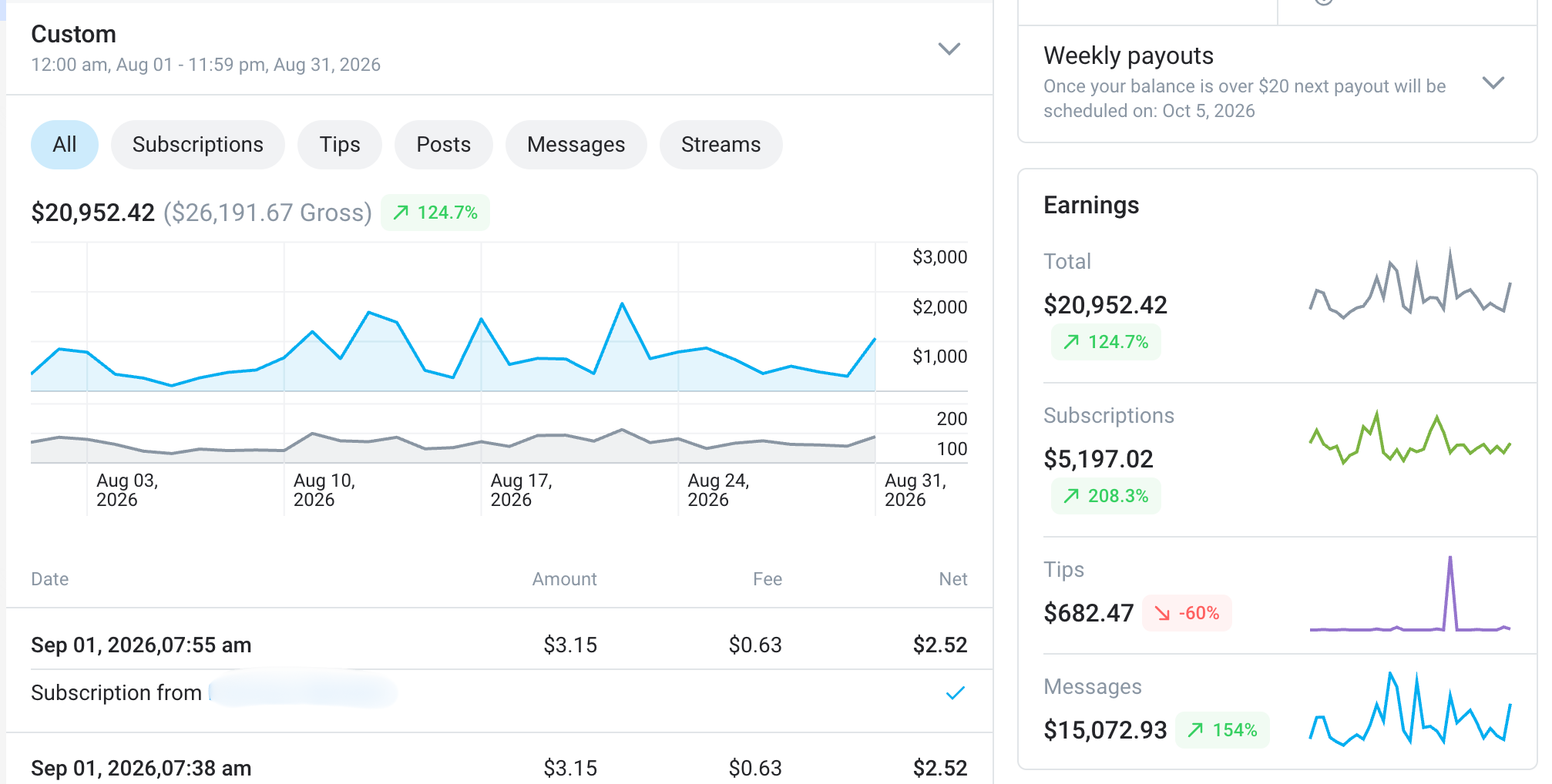Click the $20,952.42 net total above chart
The image size is (1552, 784).
pos(93,213)
